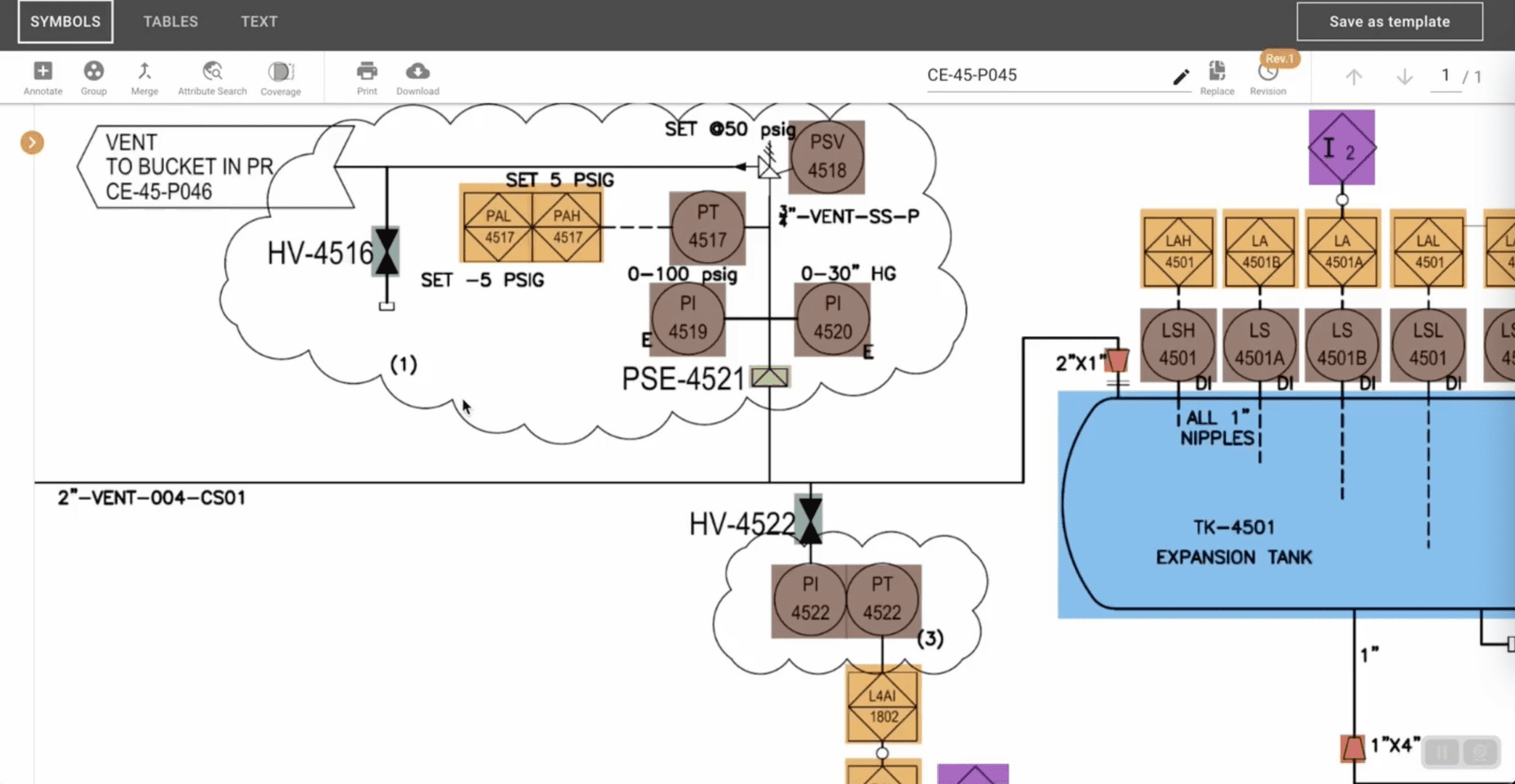The image size is (1515, 784).
Task: Go to previous page with up arrow
Action: click(1354, 77)
